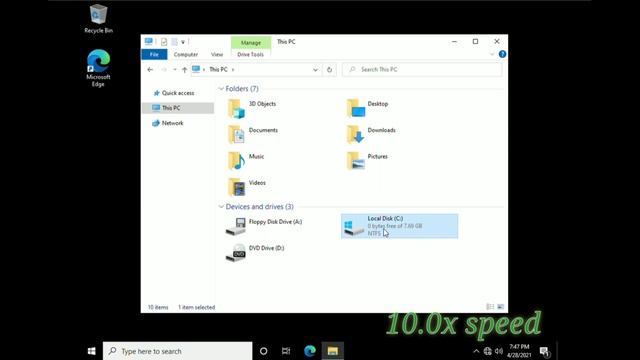Image resolution: width=640 pixels, height=360 pixels.
Task: Select the Downloads folder
Action: [371, 135]
